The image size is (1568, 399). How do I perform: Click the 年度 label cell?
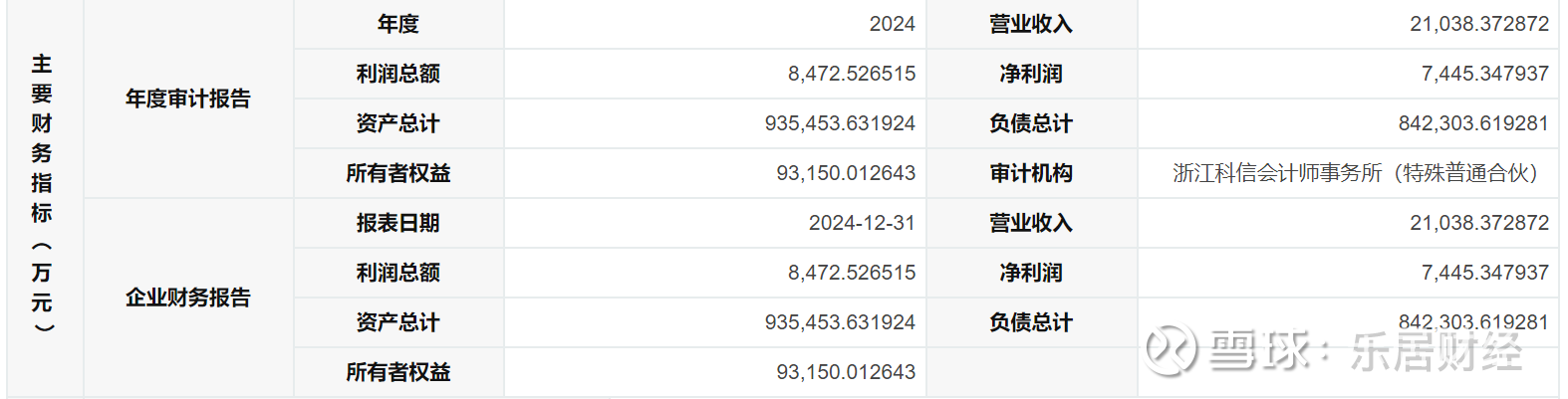point(398,24)
